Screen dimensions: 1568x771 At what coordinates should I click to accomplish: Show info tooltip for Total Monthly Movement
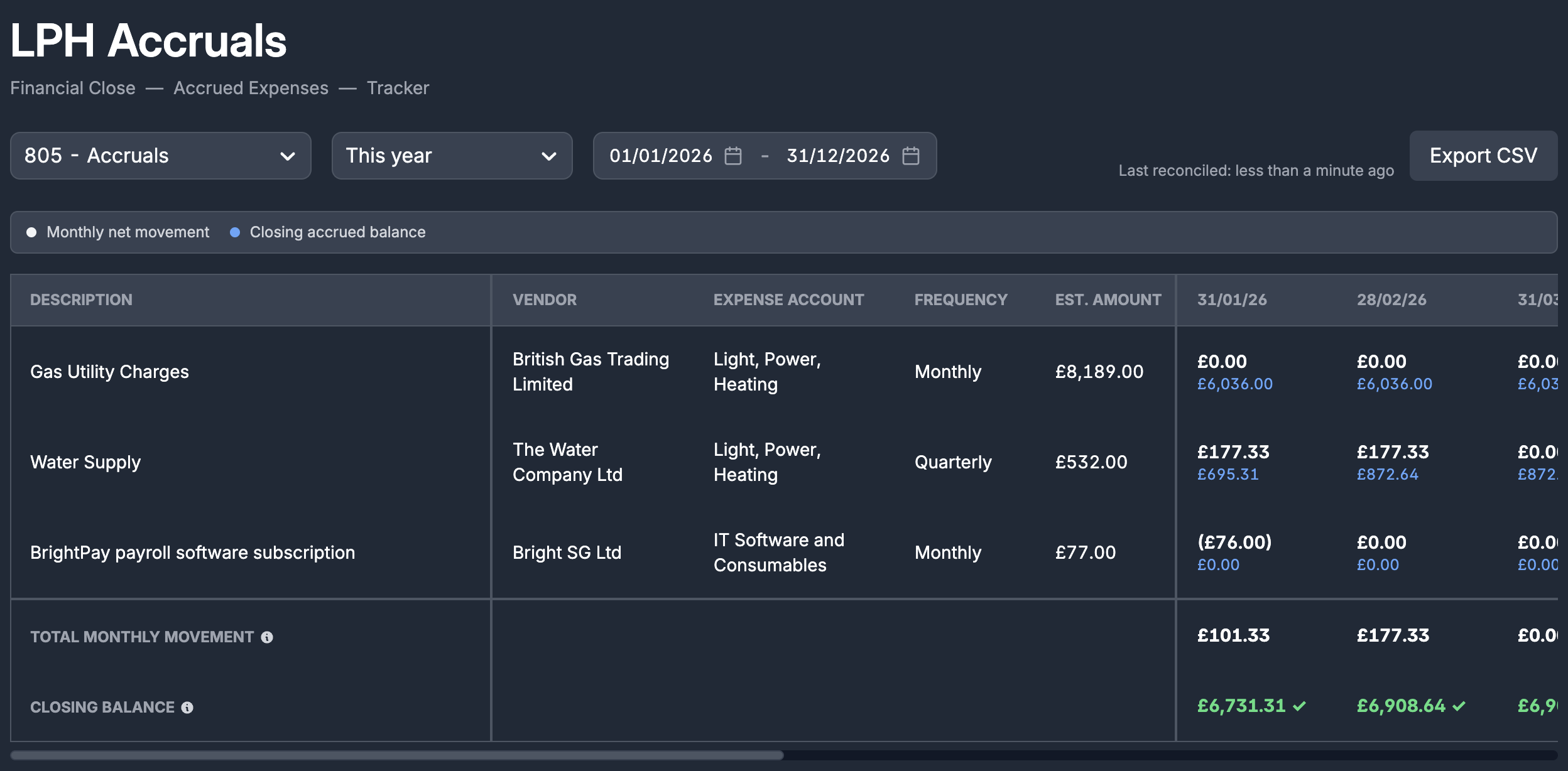pos(267,637)
